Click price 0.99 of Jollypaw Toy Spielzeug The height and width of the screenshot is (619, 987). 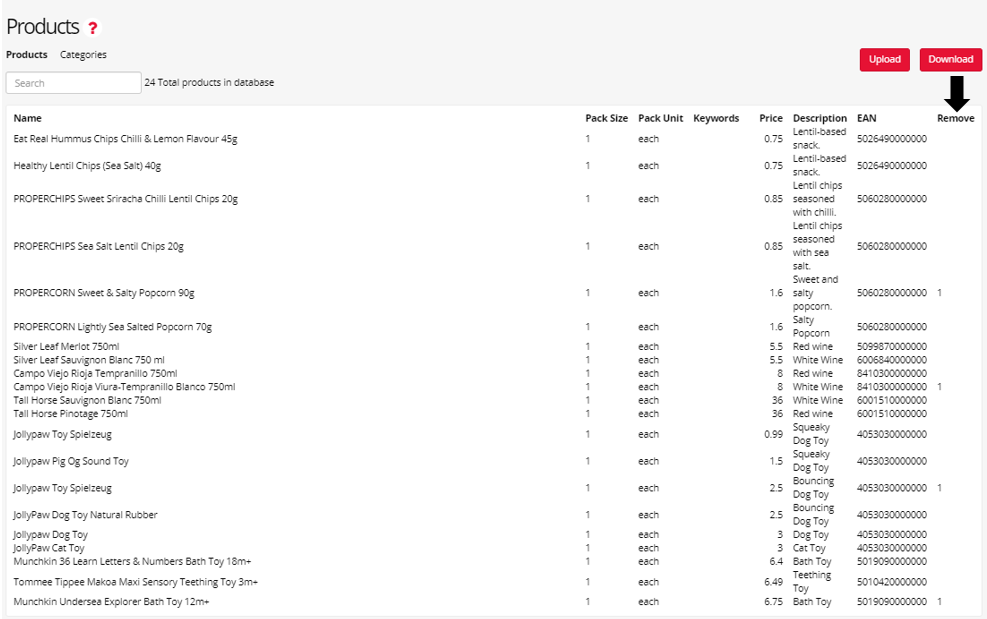[774, 434]
